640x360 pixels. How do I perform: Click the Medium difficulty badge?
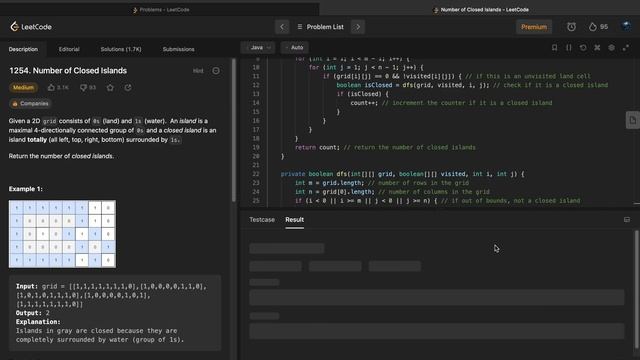tap(23, 88)
